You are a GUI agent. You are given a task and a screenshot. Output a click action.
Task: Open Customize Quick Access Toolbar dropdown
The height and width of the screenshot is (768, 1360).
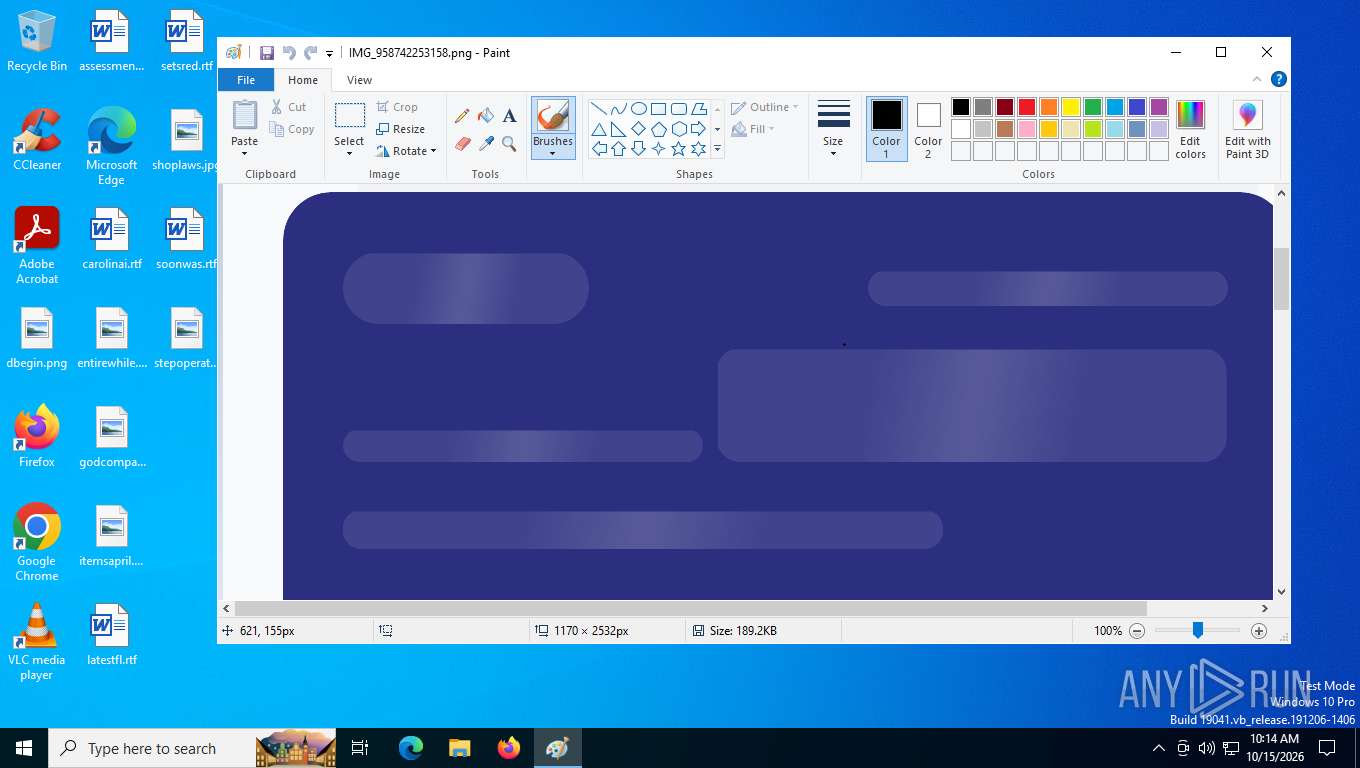(x=329, y=53)
